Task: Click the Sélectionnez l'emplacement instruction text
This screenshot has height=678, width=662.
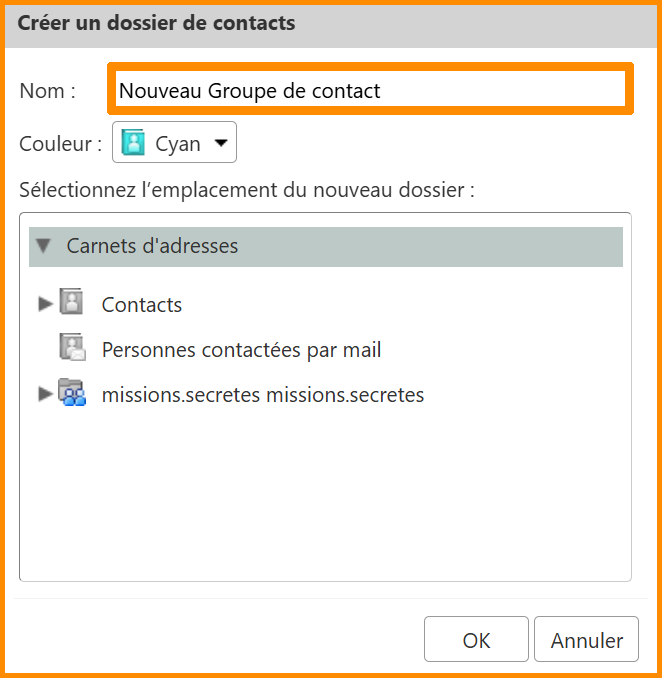Action: 246,189
